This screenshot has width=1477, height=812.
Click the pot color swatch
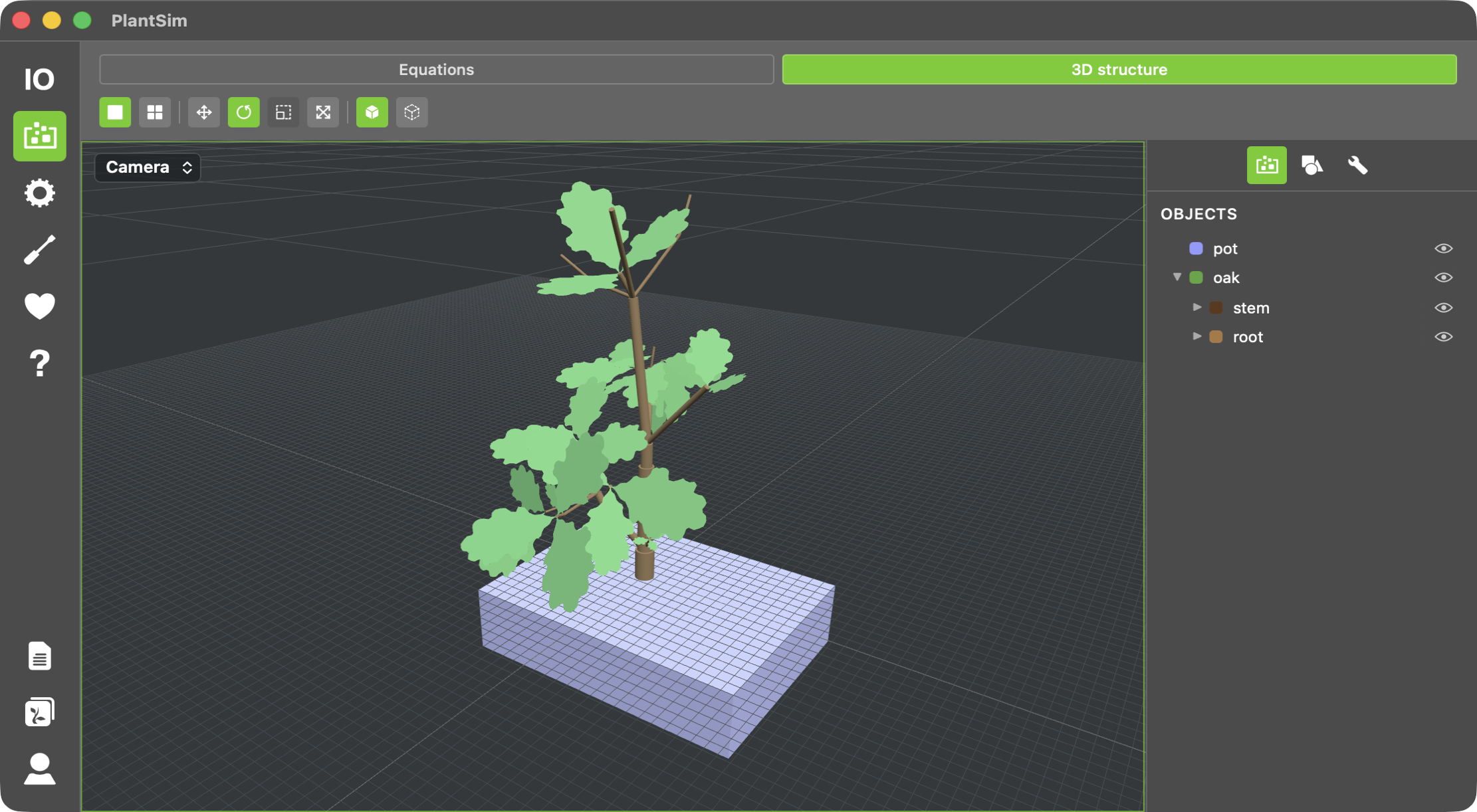click(1196, 249)
